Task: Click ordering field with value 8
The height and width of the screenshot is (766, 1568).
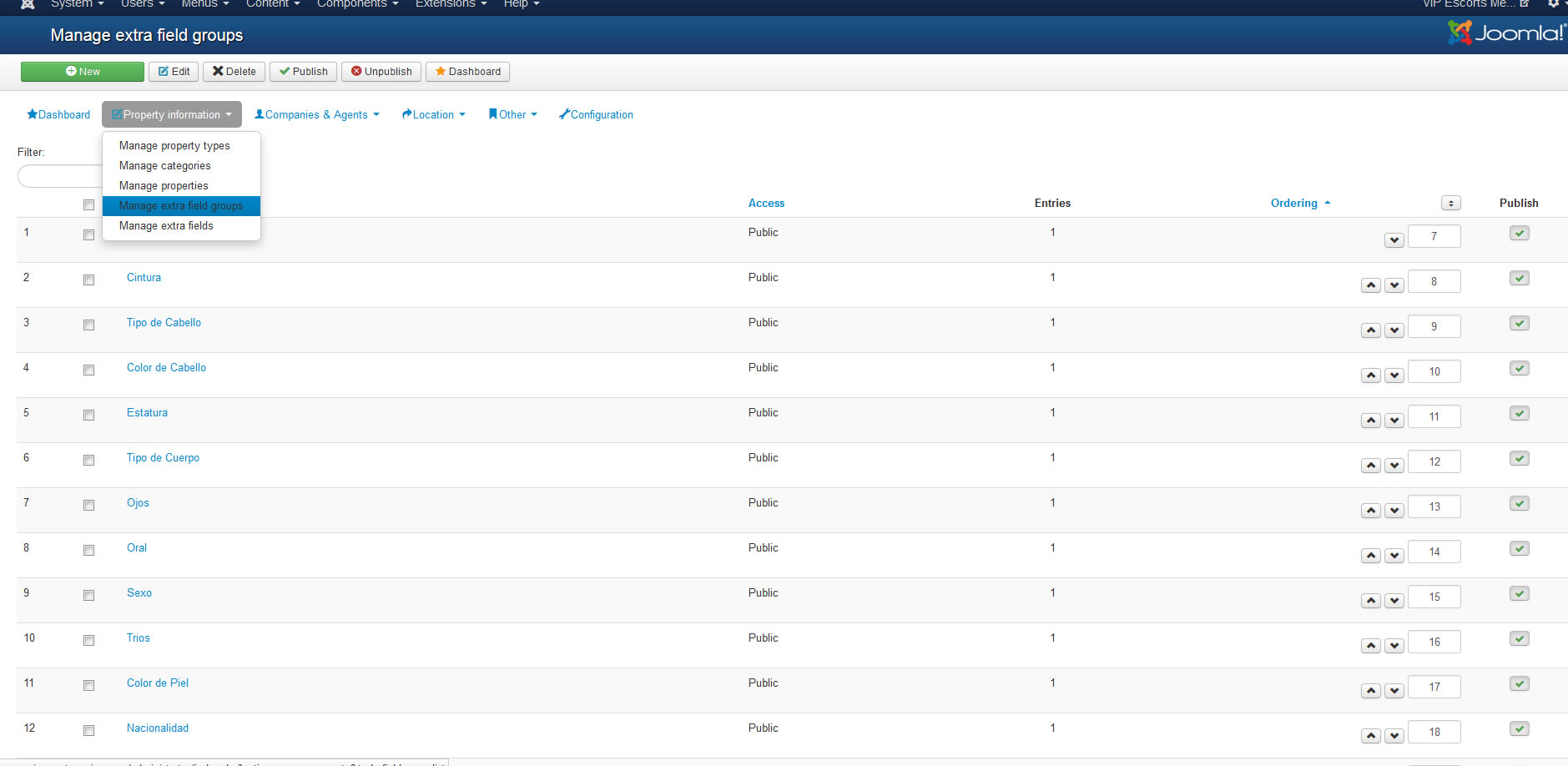Action: (1434, 281)
